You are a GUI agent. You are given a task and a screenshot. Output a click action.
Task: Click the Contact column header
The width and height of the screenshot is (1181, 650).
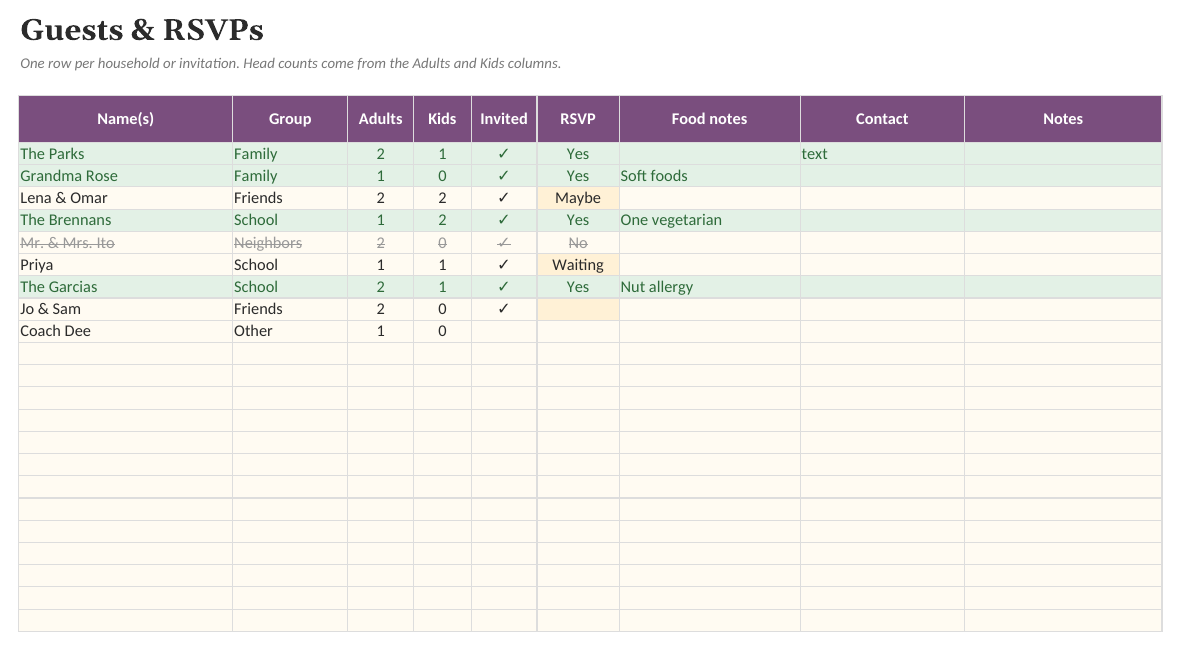coord(882,119)
